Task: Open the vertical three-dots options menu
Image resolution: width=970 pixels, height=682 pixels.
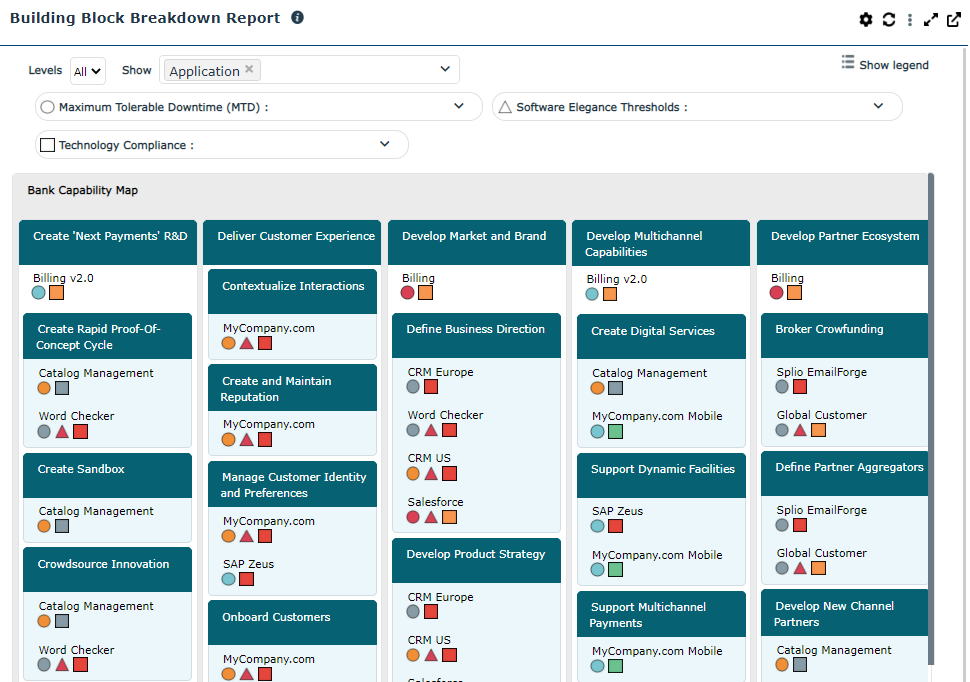Action: coord(909,20)
